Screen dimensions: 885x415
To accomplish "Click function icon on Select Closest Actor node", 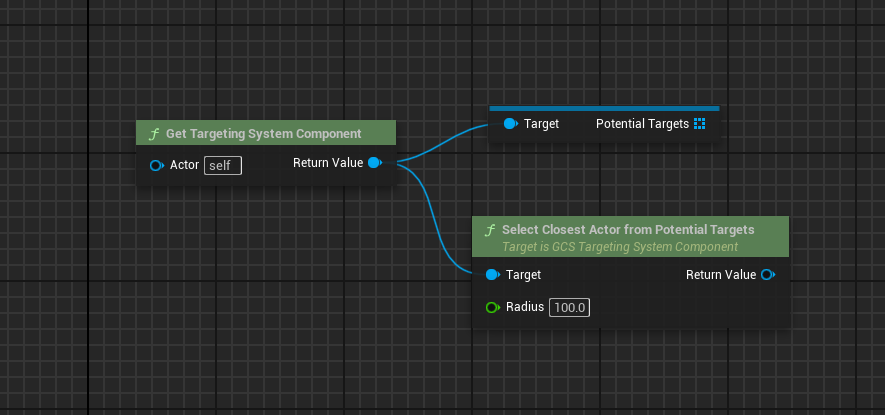I will click(490, 230).
